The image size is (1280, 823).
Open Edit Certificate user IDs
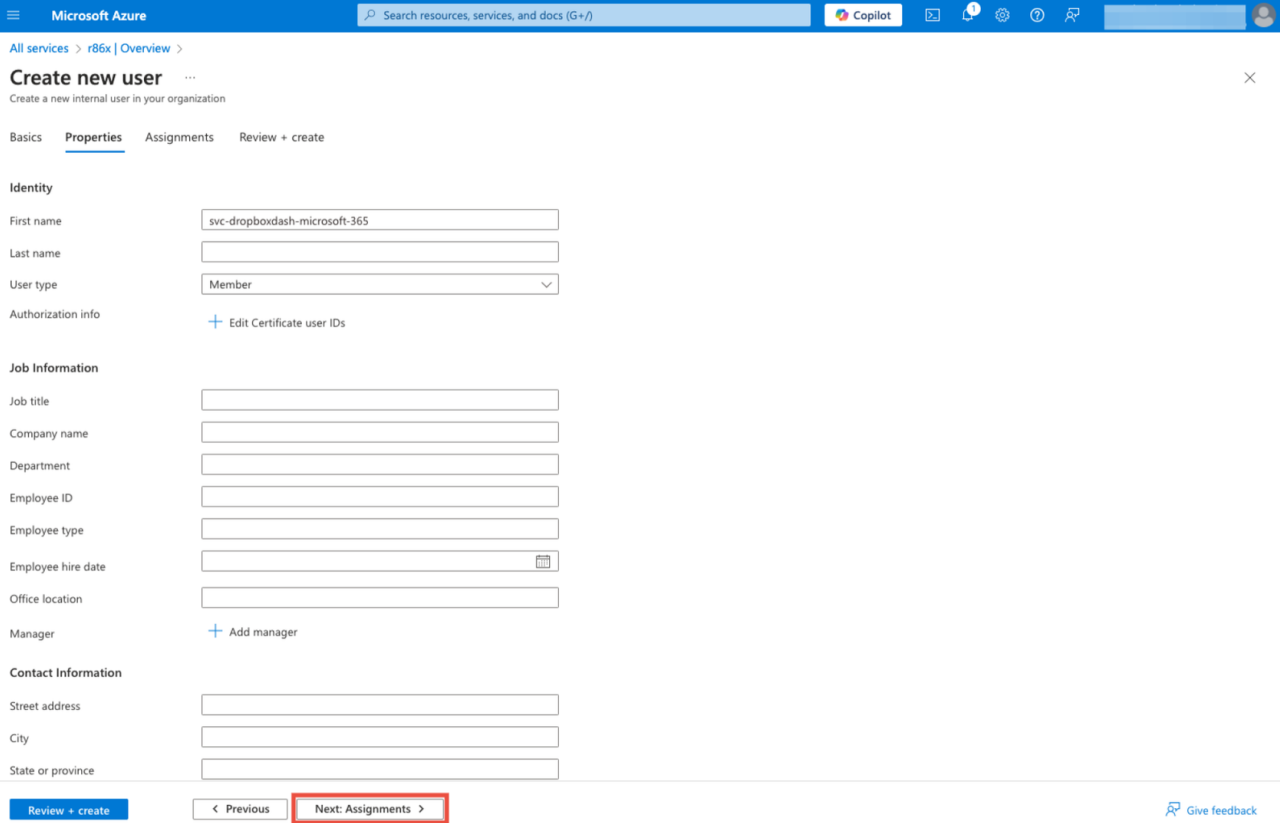click(x=285, y=322)
